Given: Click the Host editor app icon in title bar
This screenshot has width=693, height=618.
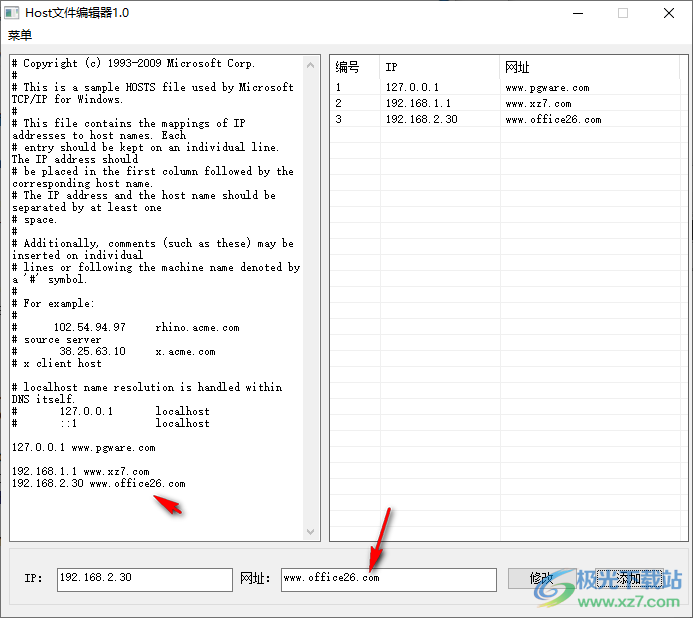Looking at the screenshot, I should (x=12, y=13).
